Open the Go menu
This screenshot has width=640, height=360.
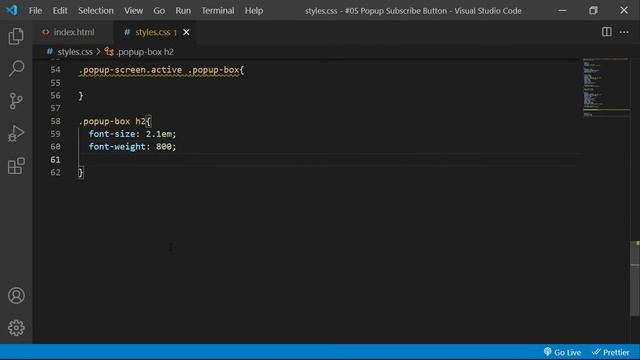point(159,11)
